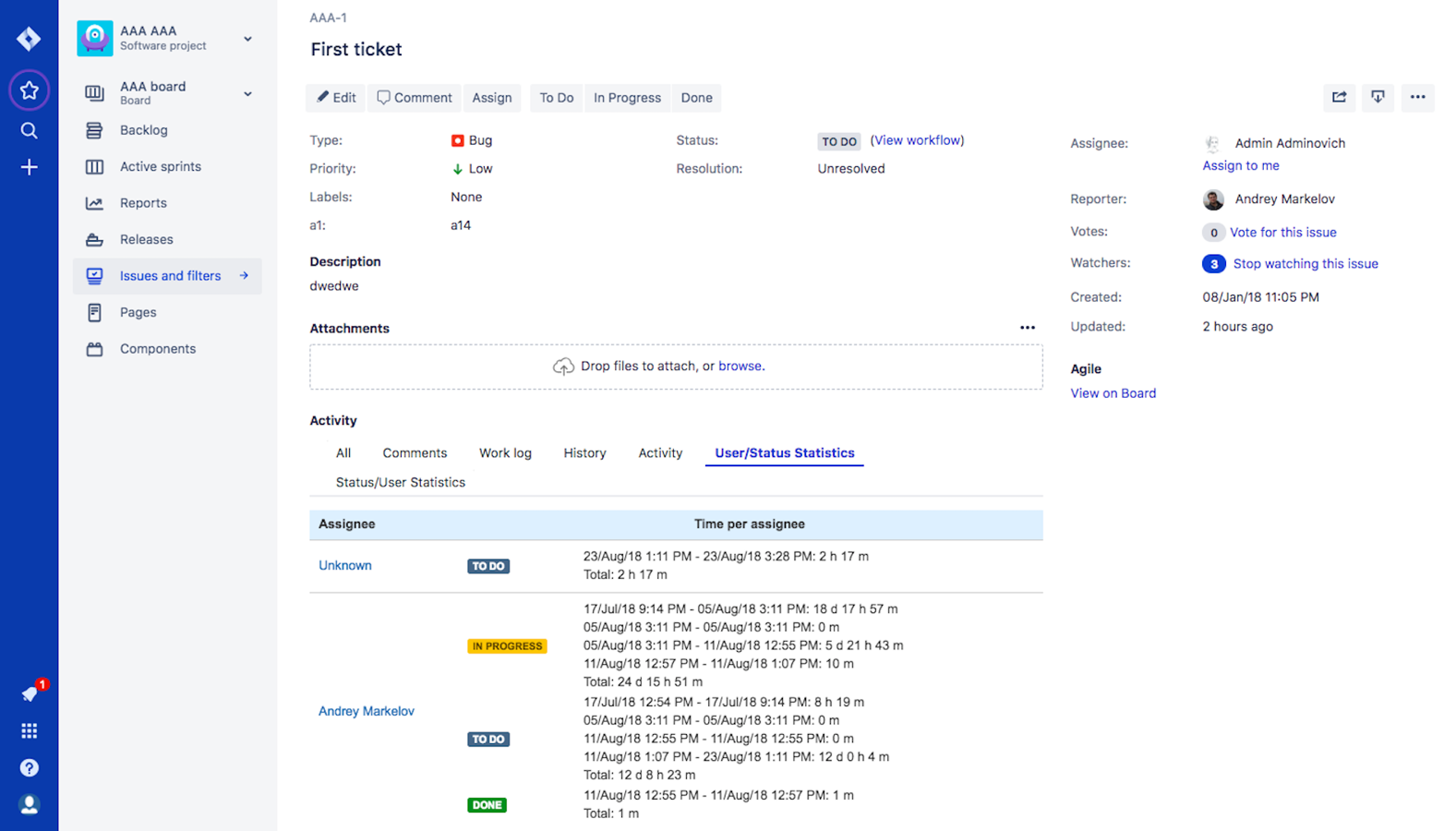This screenshot has height=831, width=1456.
Task: Open the Attachments options ellipsis
Action: point(1028,328)
